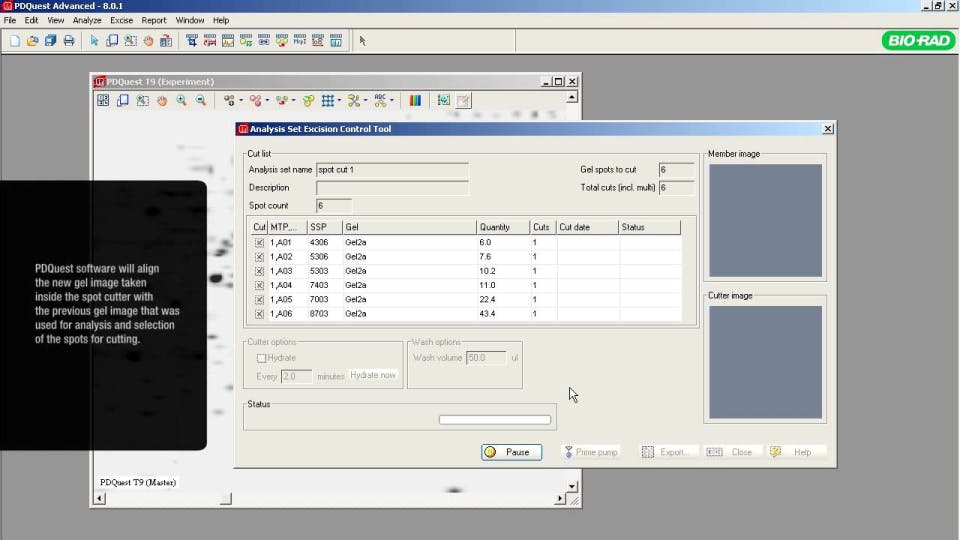960x540 pixels.
Task: Toggle the Cut checkbox for row 1,A04
Action: click(259, 285)
